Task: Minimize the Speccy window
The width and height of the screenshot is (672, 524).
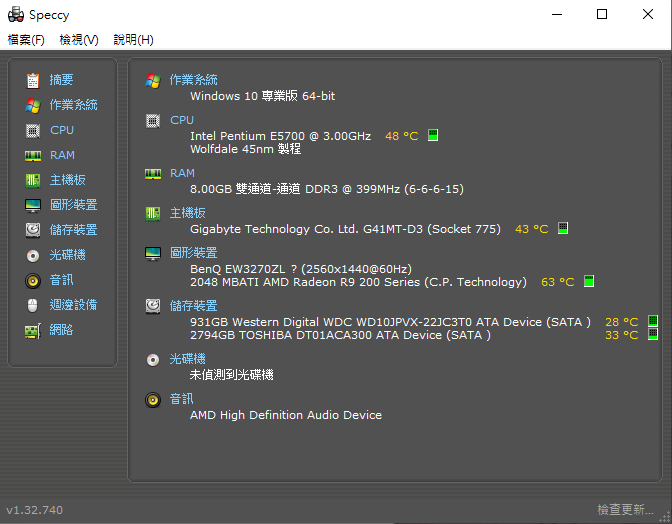Action: click(x=557, y=14)
